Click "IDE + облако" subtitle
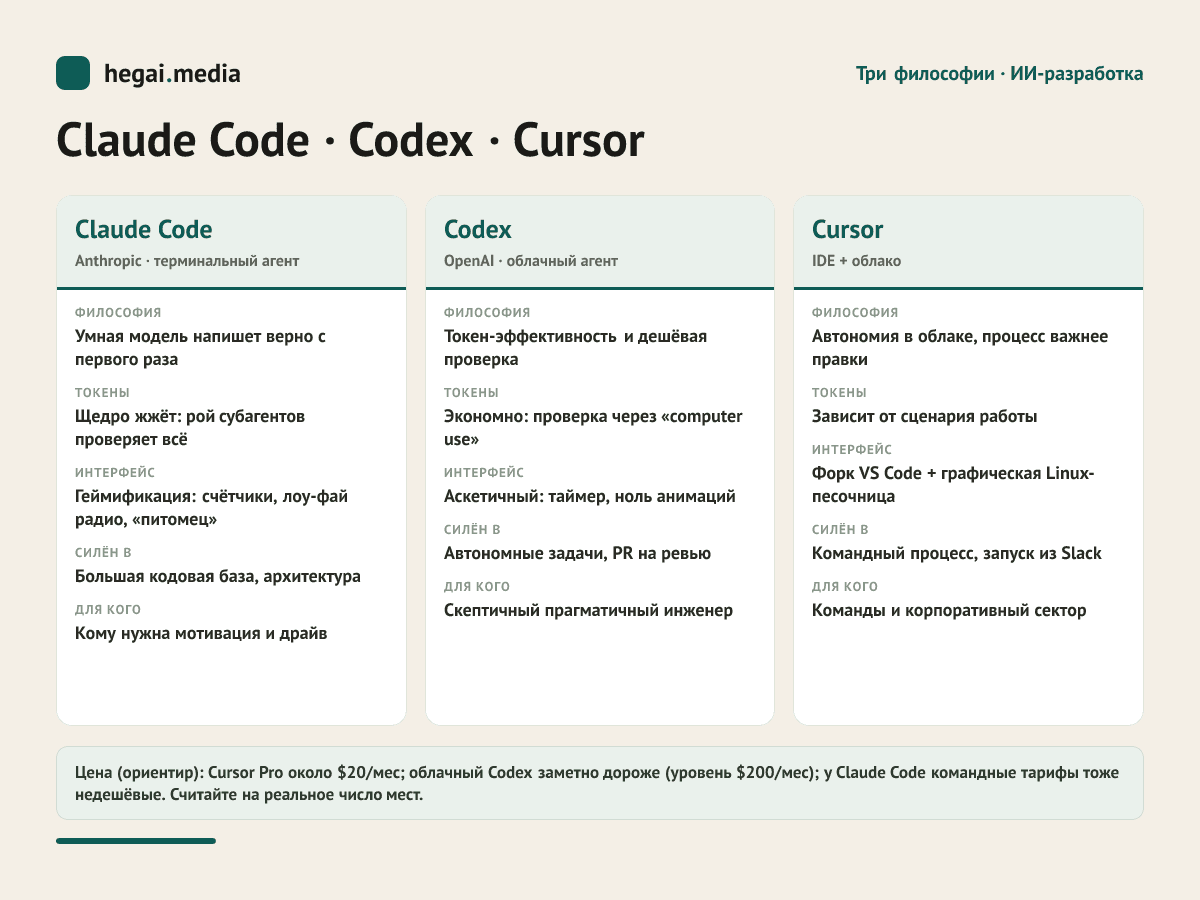Viewport: 1200px width, 900px height. tap(857, 261)
